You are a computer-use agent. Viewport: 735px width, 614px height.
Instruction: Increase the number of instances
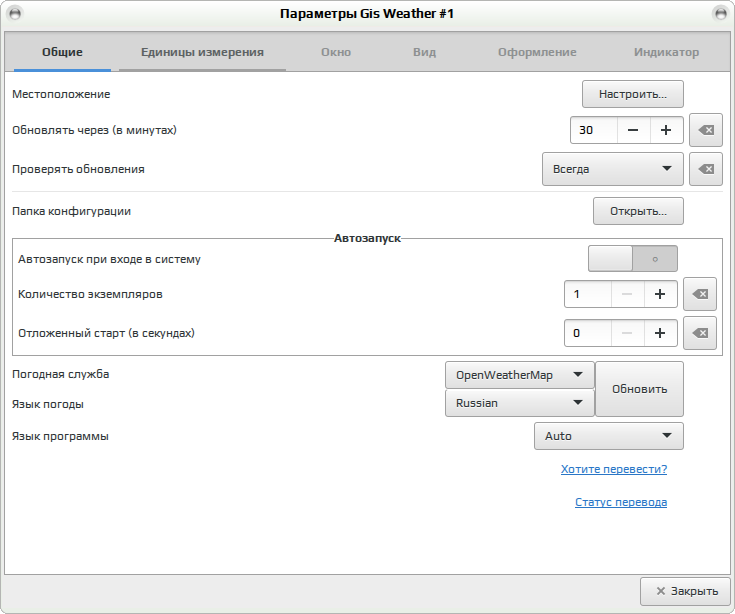tap(660, 294)
